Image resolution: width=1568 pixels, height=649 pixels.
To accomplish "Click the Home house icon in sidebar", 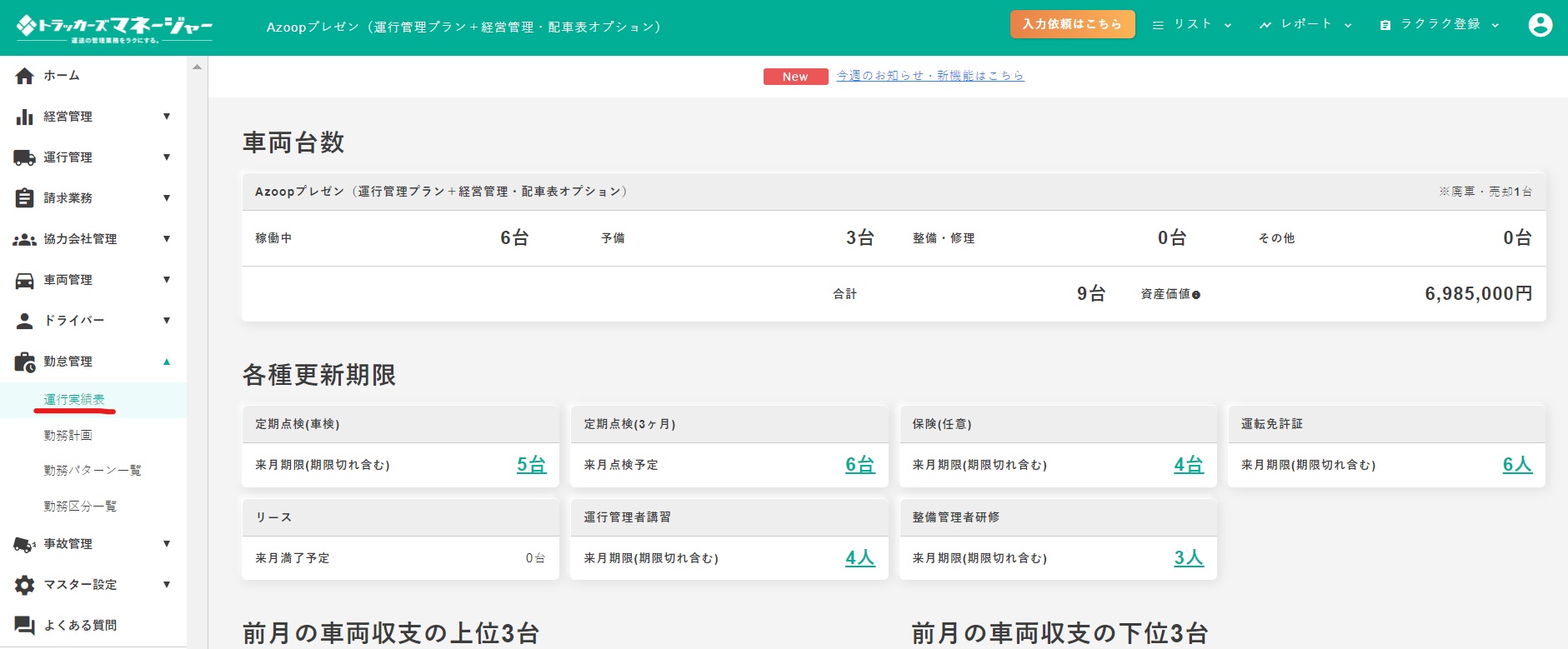I will coord(25,76).
